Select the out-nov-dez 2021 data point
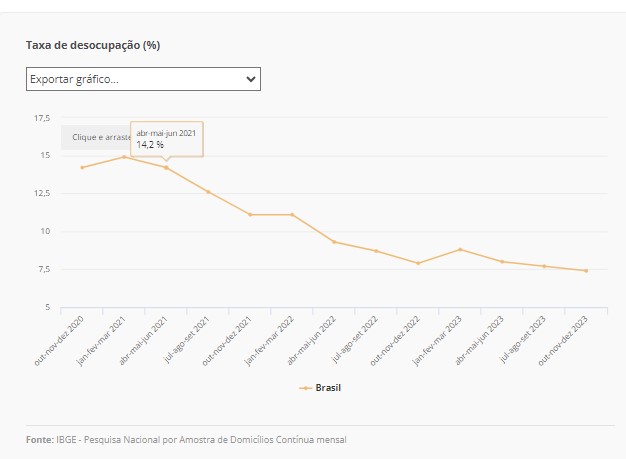The image size is (626, 459). tap(250, 214)
